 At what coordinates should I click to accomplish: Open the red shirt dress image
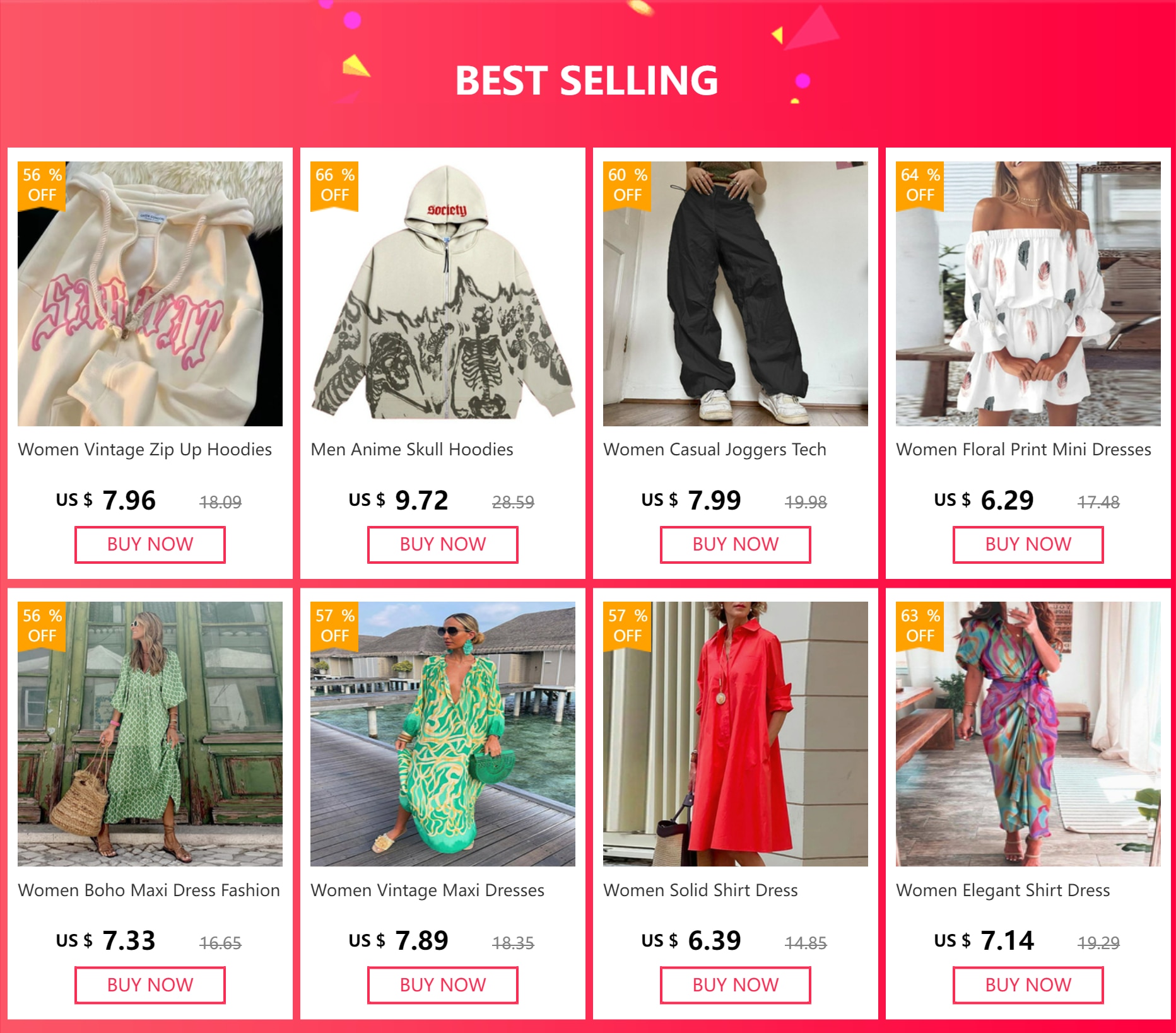(736, 734)
